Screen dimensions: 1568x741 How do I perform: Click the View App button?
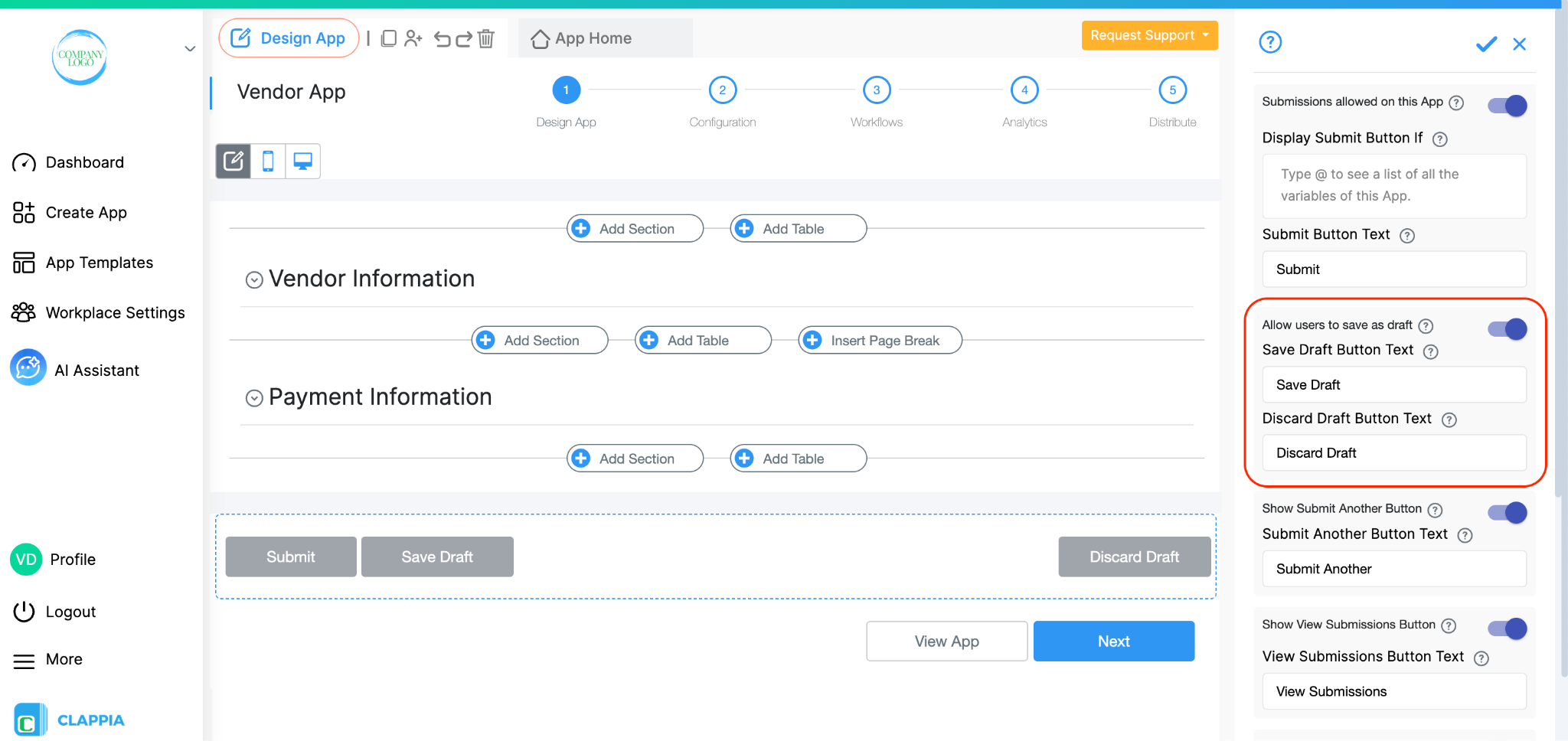tap(946, 641)
